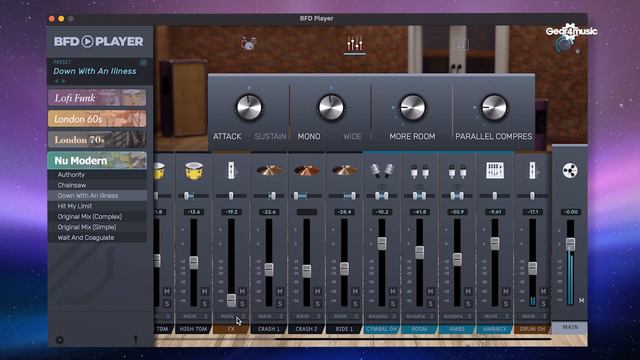Image resolution: width=640 pixels, height=360 pixels.
Task: Open the groove view icon in top bar
Action: tap(461, 44)
